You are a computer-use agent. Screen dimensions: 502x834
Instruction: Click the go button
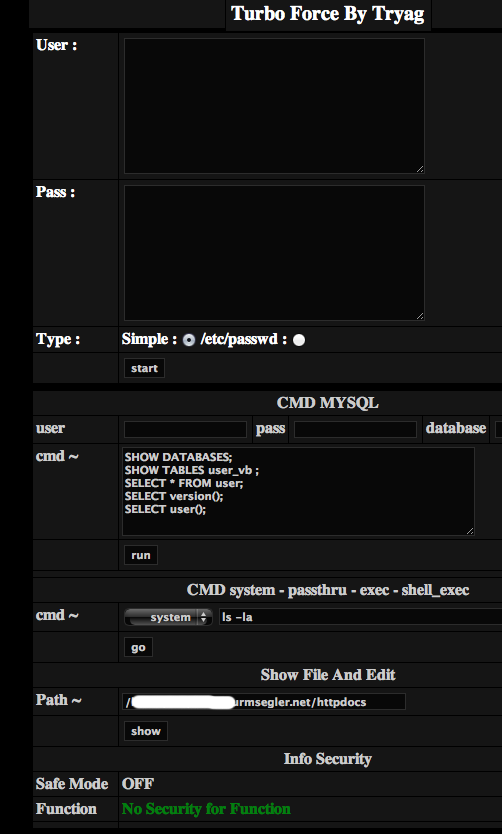[x=138, y=647]
